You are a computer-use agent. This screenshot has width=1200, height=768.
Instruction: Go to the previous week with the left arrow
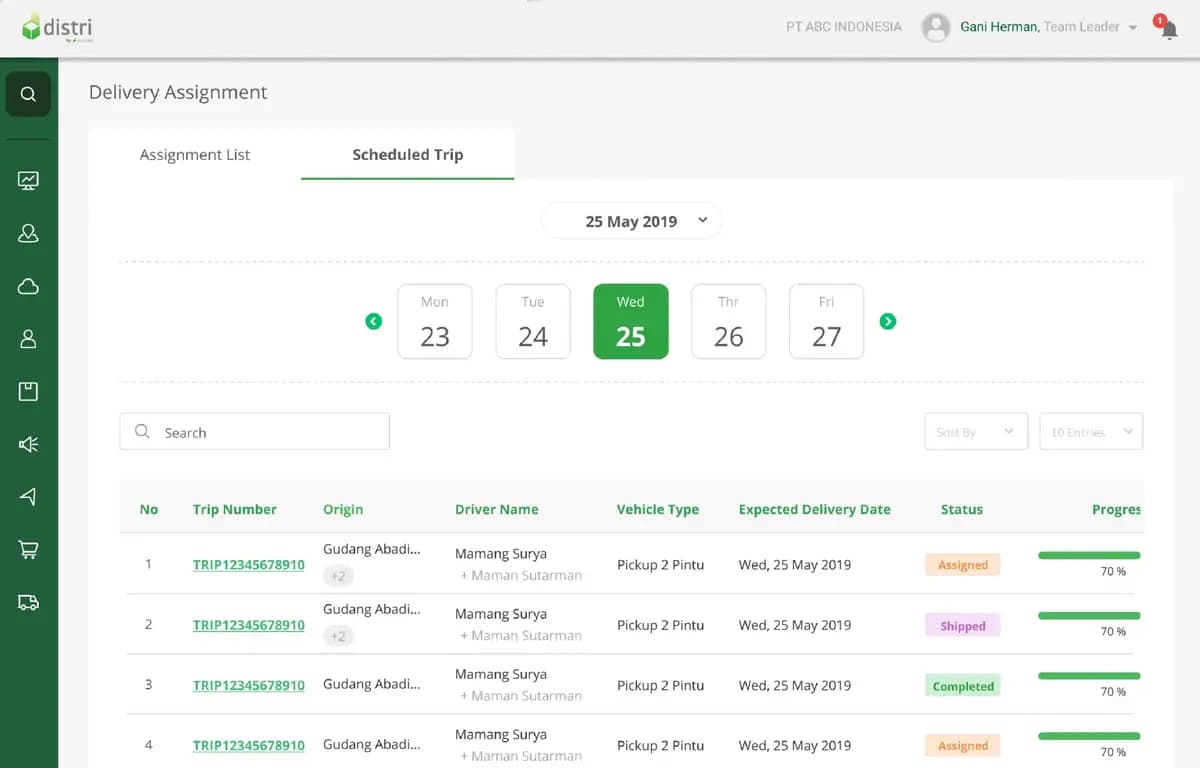coord(374,321)
